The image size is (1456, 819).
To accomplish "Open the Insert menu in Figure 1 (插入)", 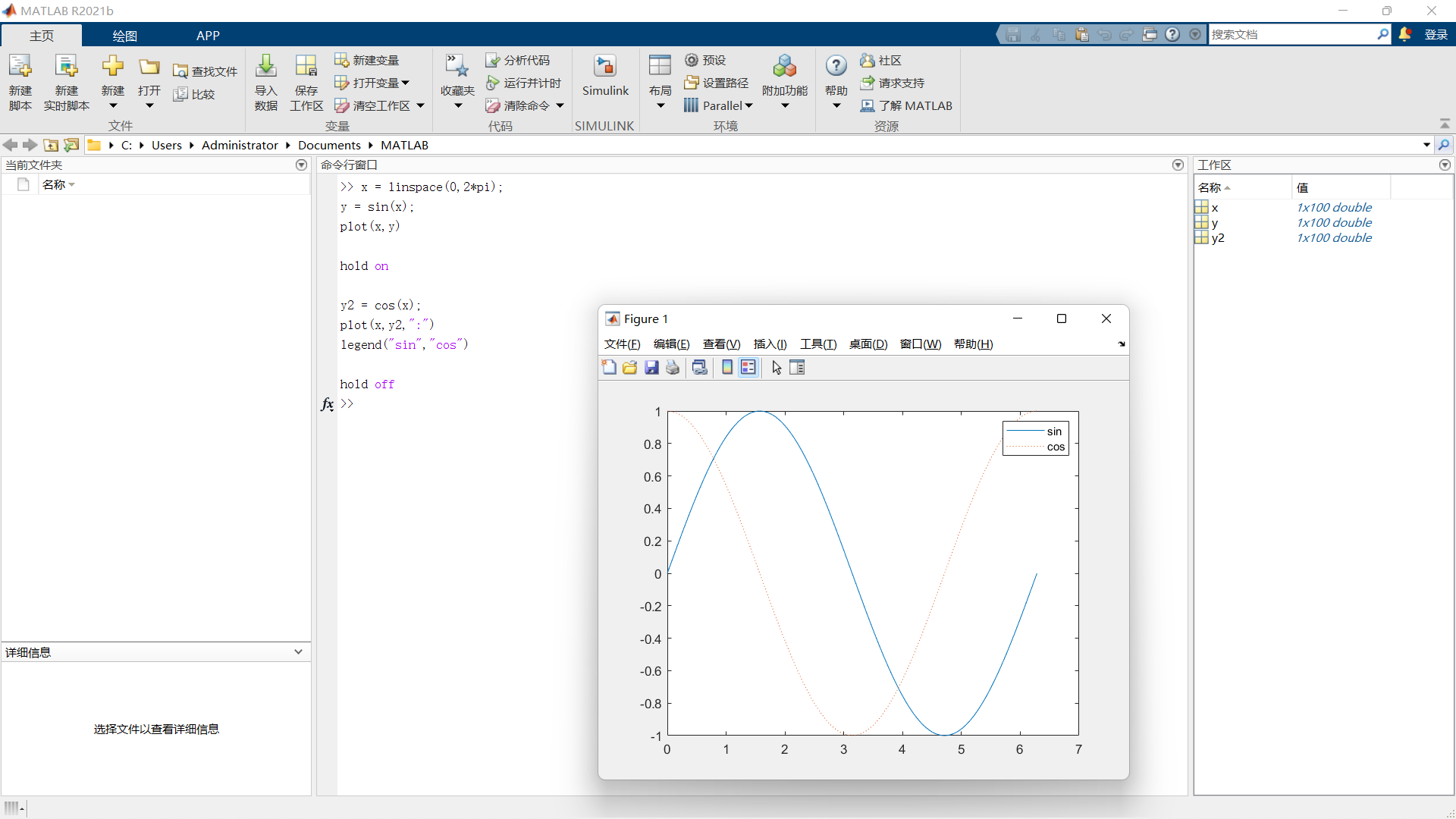I will point(770,344).
